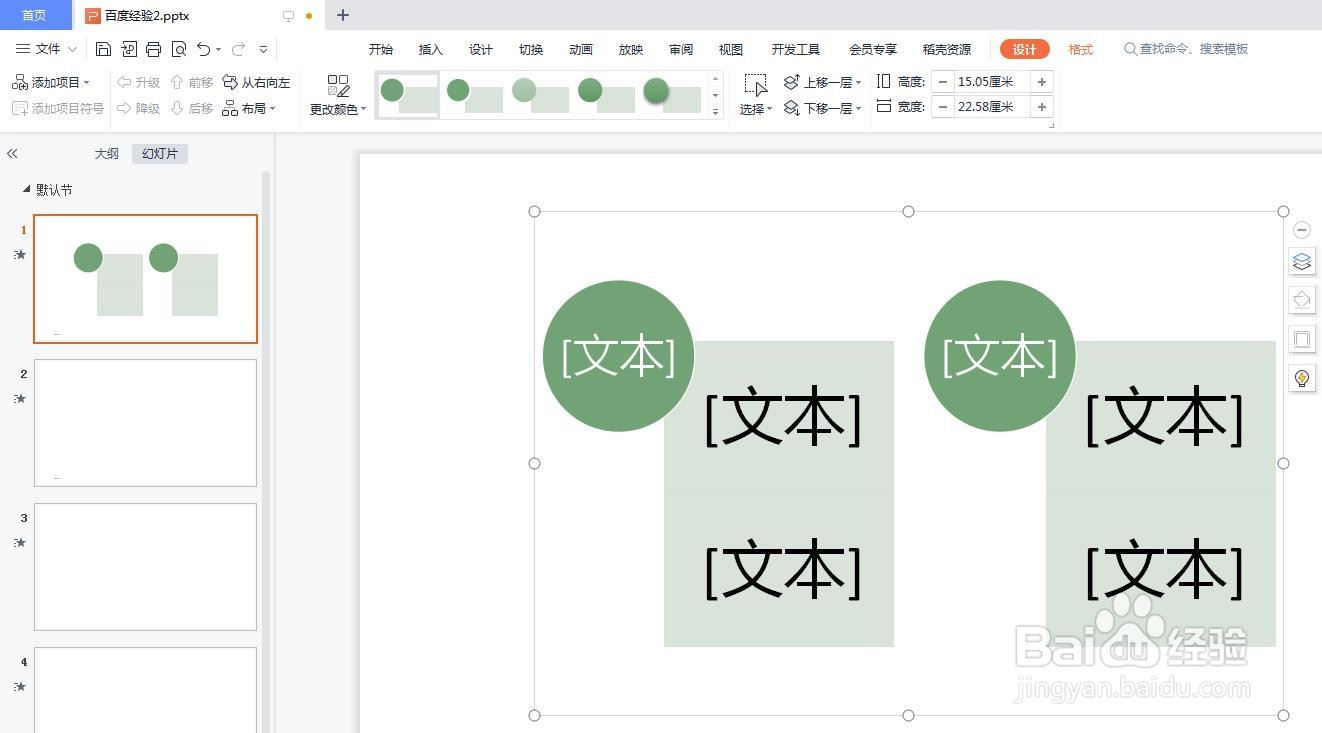The width and height of the screenshot is (1322, 733).
Task: Click the Print icon
Action: click(153, 49)
